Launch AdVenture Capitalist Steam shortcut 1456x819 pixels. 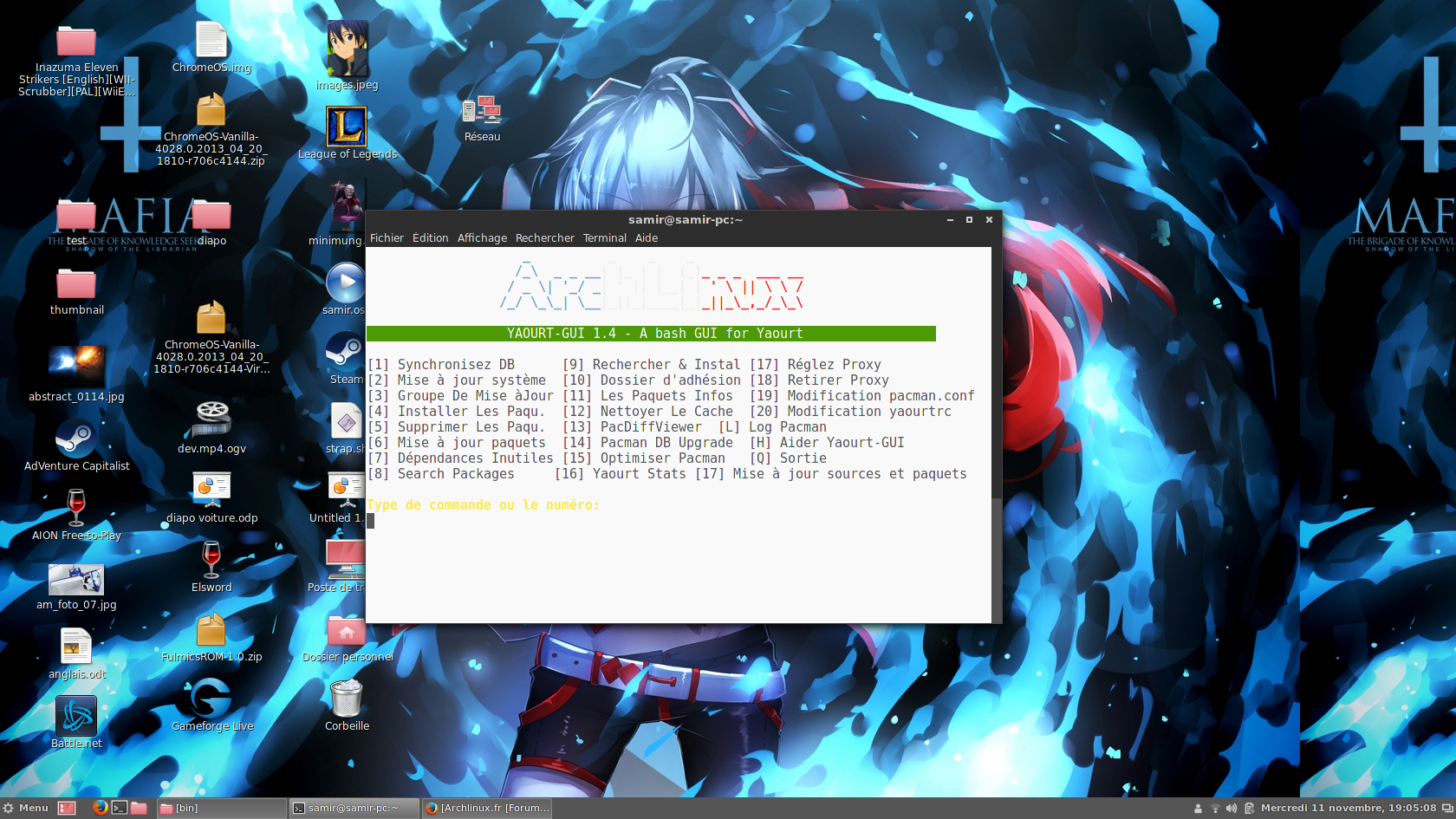point(76,439)
